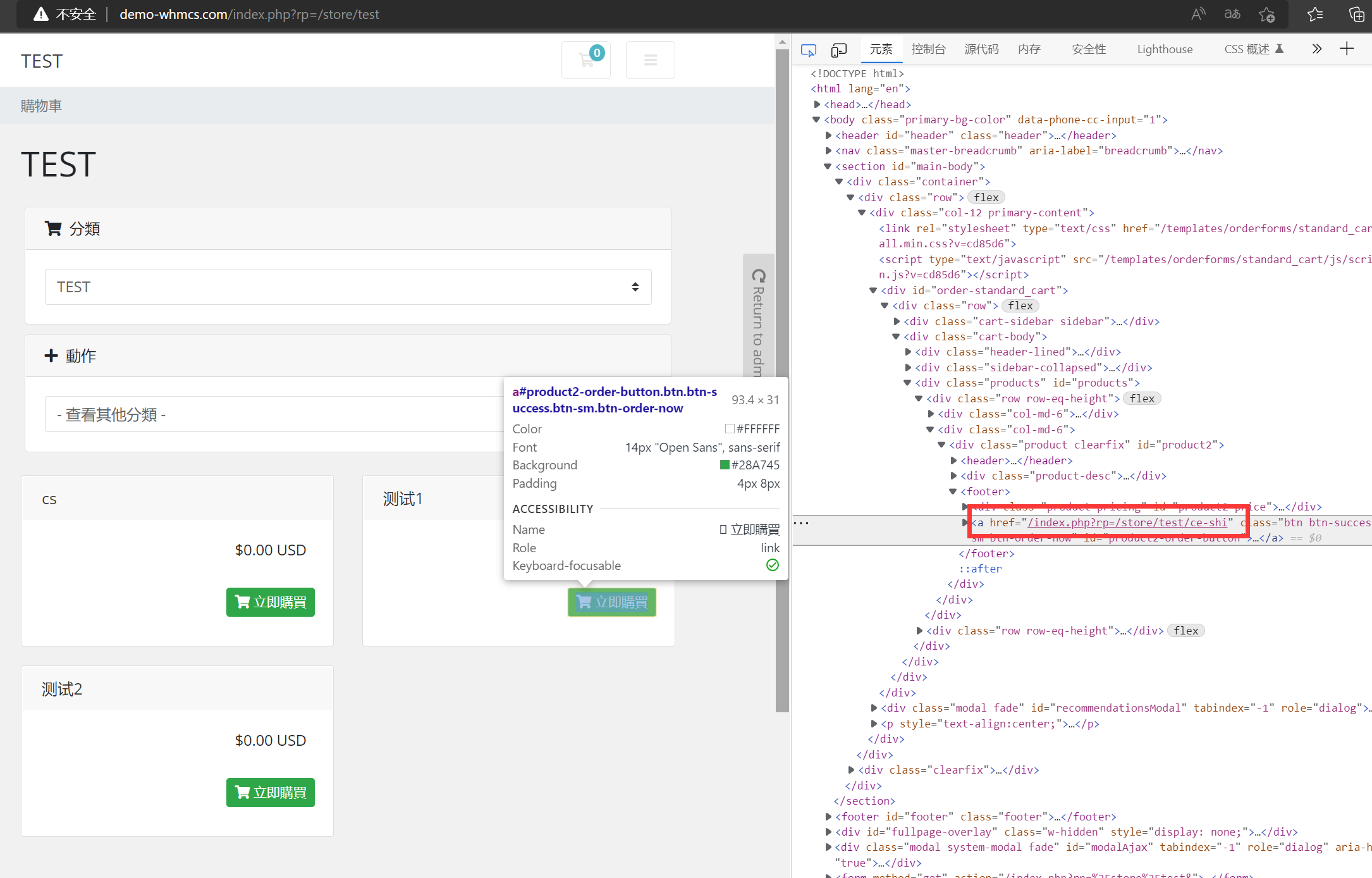This screenshot has height=878, width=1372.
Task: Switch to the 控制台 console tab
Action: 928,49
